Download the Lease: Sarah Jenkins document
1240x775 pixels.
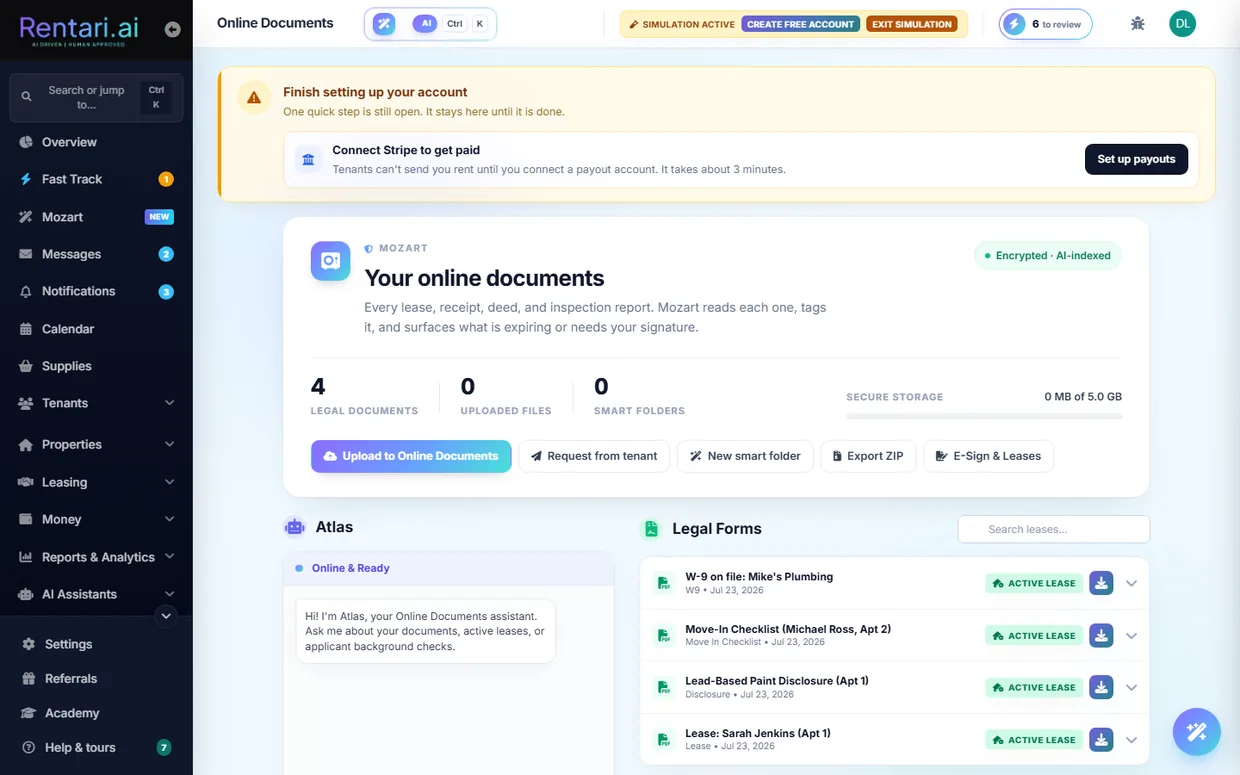coord(1101,740)
